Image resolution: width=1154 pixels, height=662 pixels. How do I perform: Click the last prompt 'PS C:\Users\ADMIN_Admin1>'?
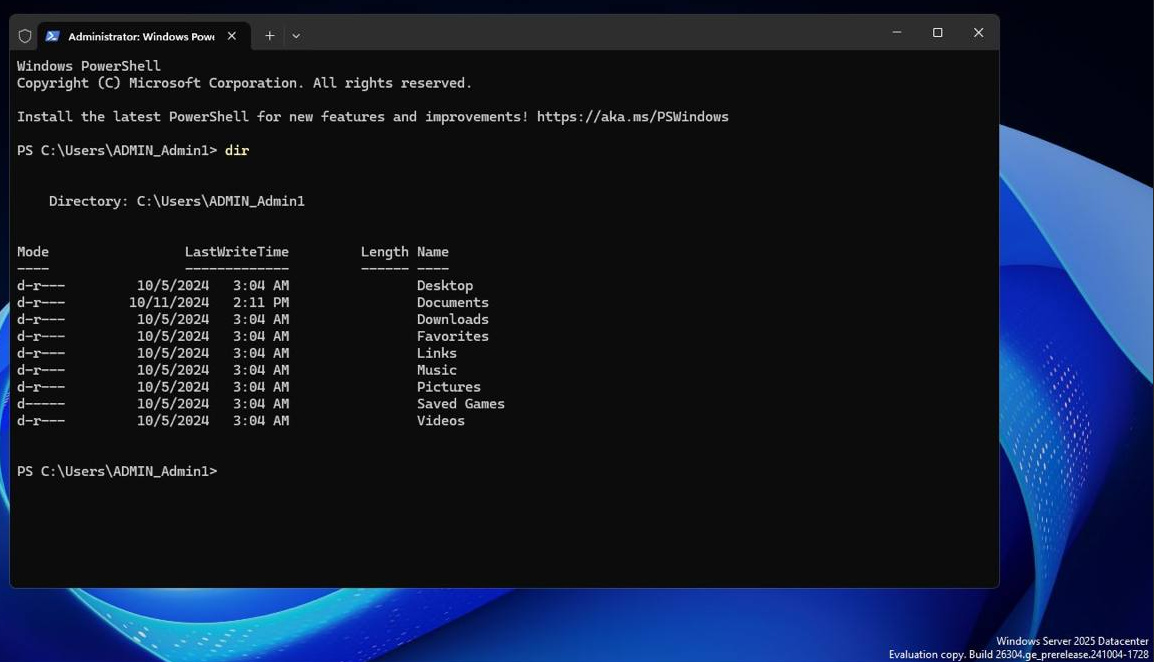117,471
